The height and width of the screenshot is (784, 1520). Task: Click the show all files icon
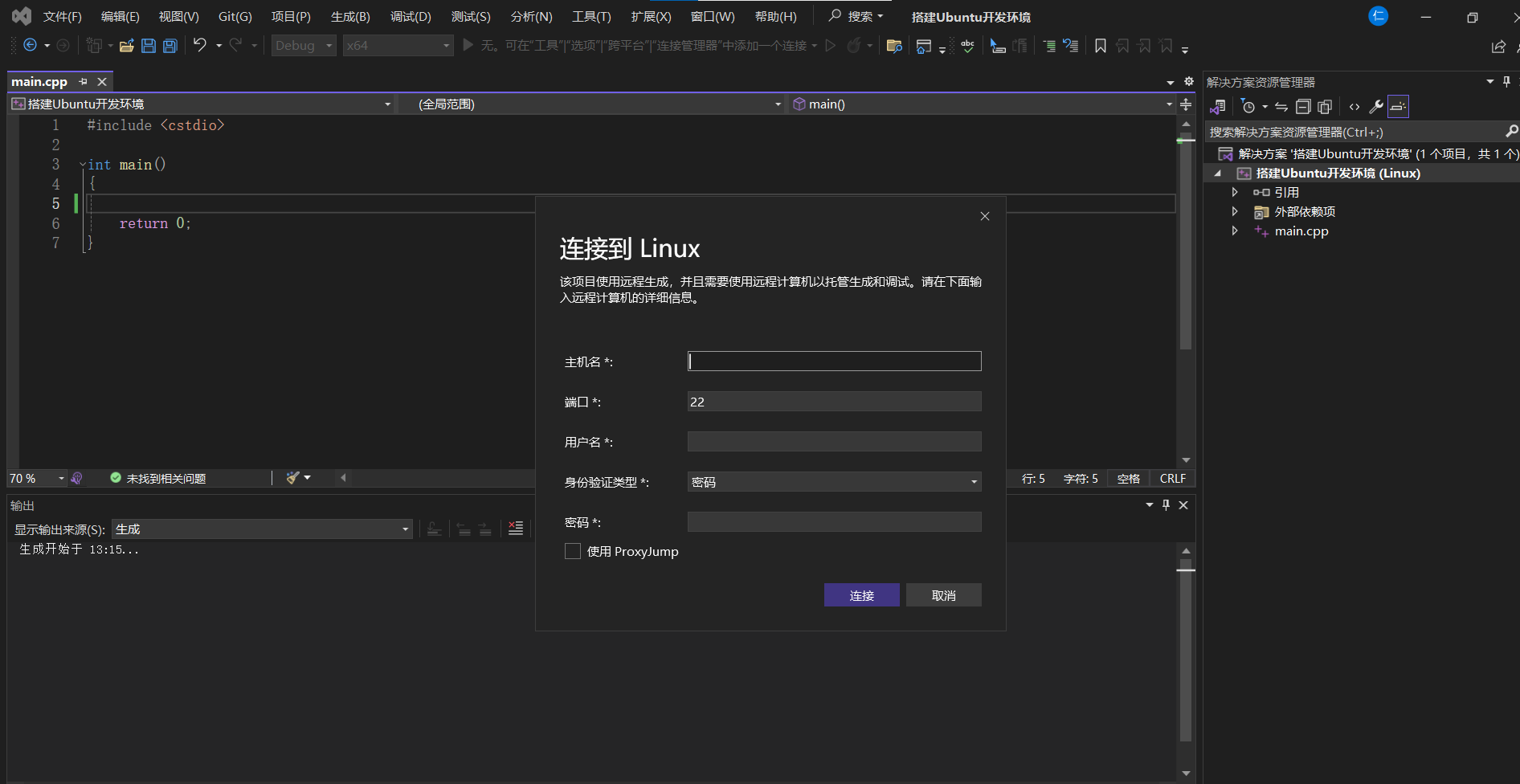[x=1325, y=106]
